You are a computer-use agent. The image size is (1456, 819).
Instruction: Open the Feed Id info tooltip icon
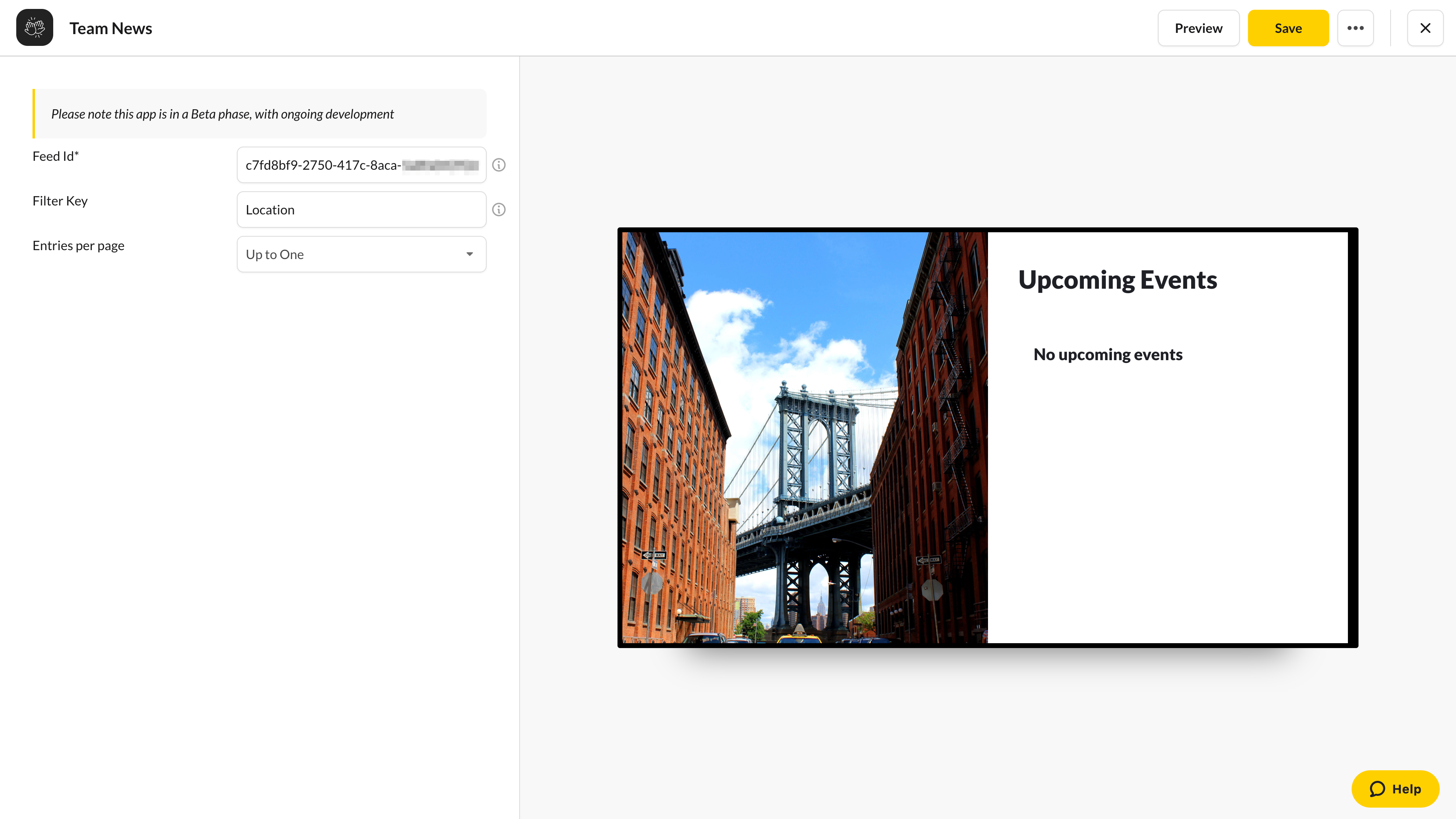[x=498, y=165]
